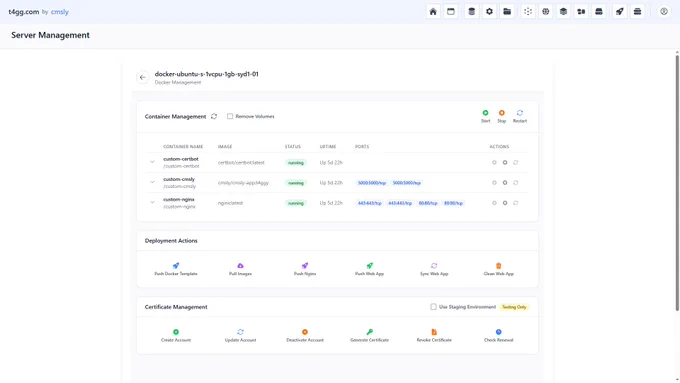Expand the custom-nginx row details
Viewport: 680px width, 383px height.
(x=152, y=203)
